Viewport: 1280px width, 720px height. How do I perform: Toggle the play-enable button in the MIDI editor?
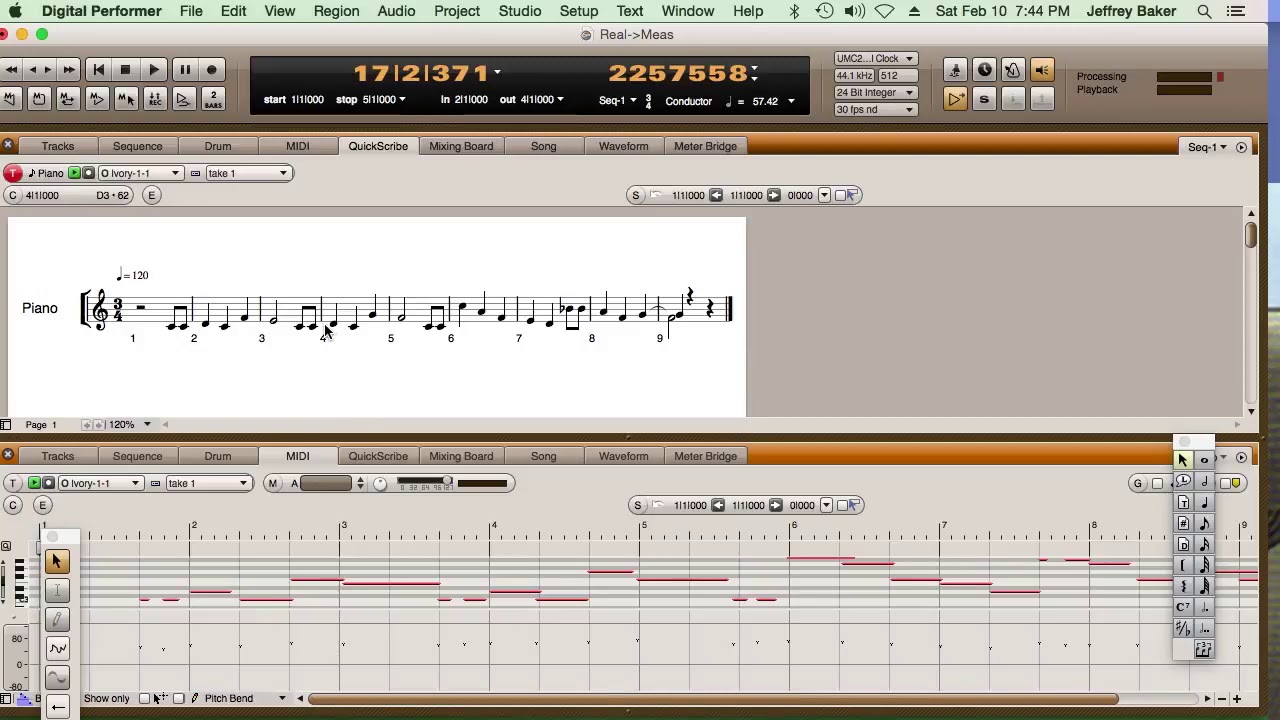point(34,483)
